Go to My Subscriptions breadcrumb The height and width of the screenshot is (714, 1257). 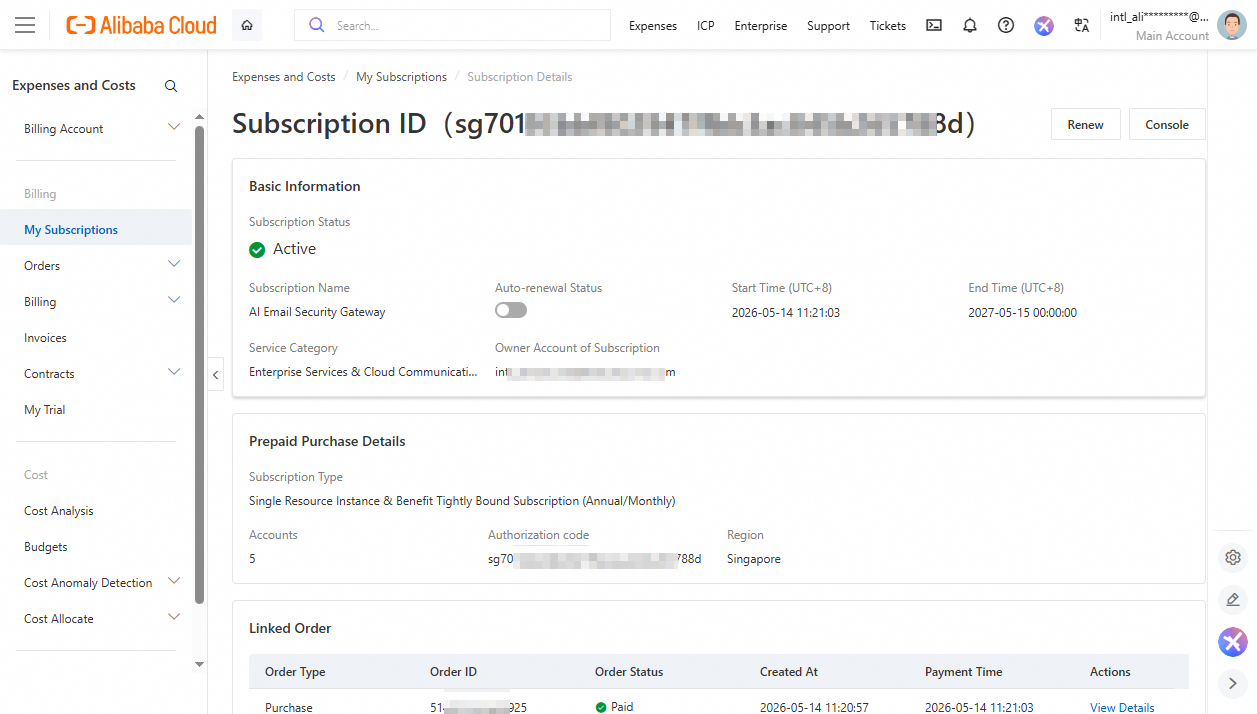tap(401, 77)
